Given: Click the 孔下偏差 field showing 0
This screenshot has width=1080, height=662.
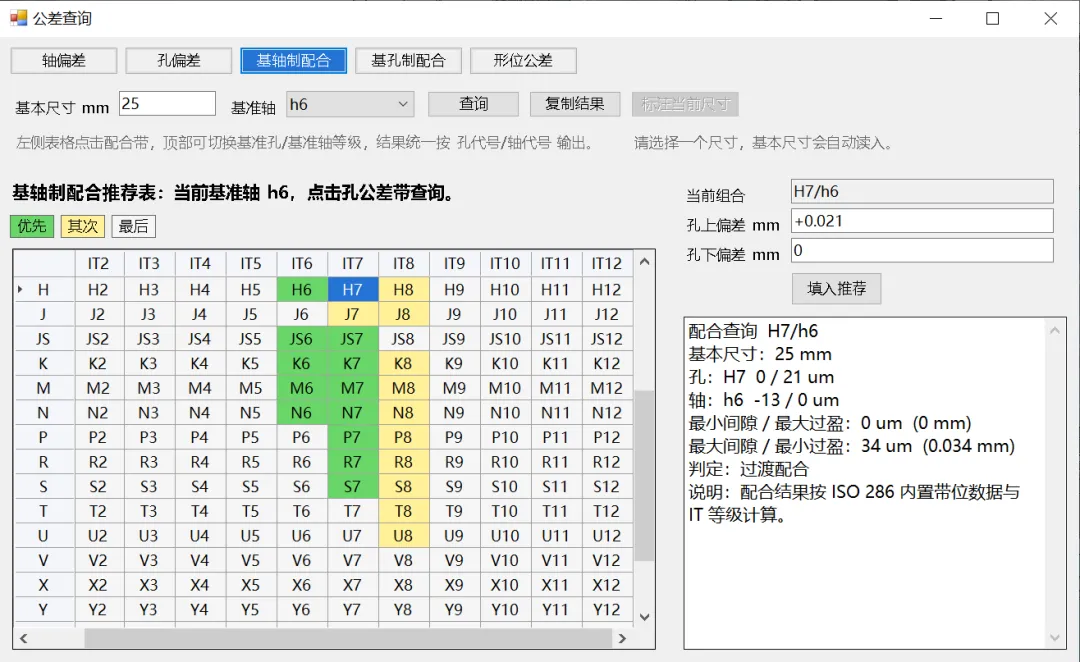Looking at the screenshot, I should point(922,251).
